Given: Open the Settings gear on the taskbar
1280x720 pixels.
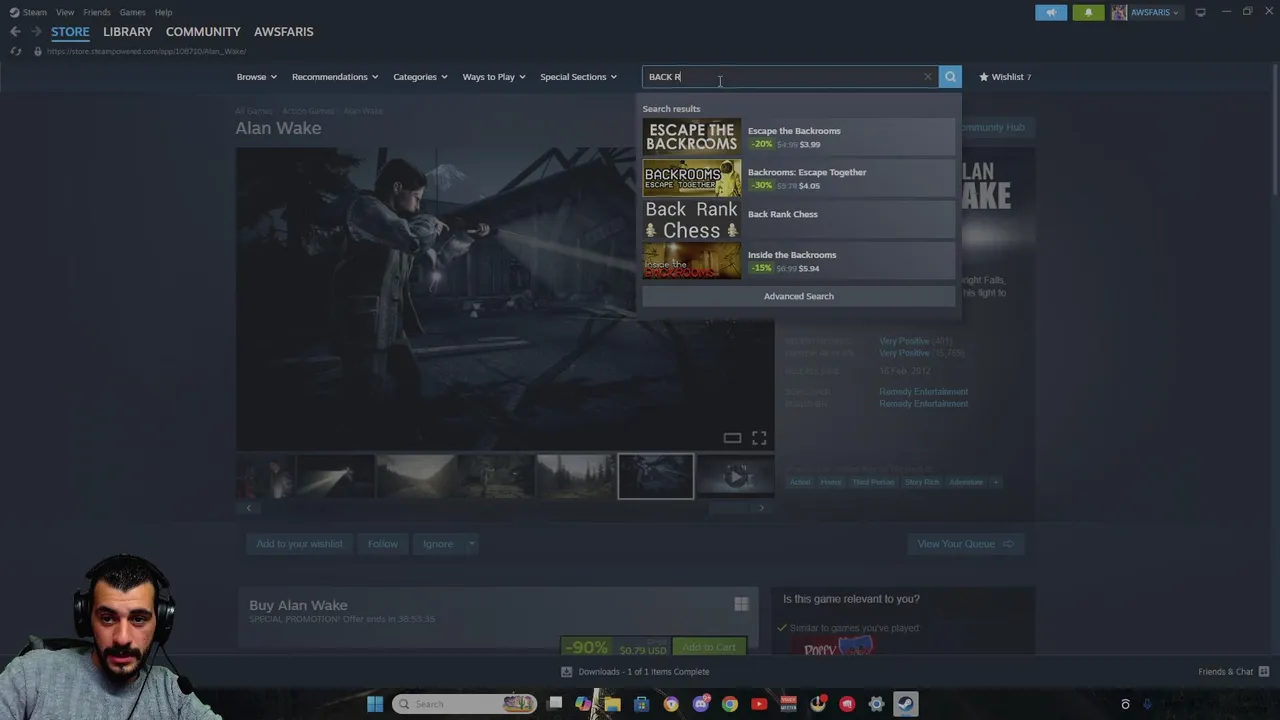Looking at the screenshot, I should pyautogui.click(x=876, y=704).
